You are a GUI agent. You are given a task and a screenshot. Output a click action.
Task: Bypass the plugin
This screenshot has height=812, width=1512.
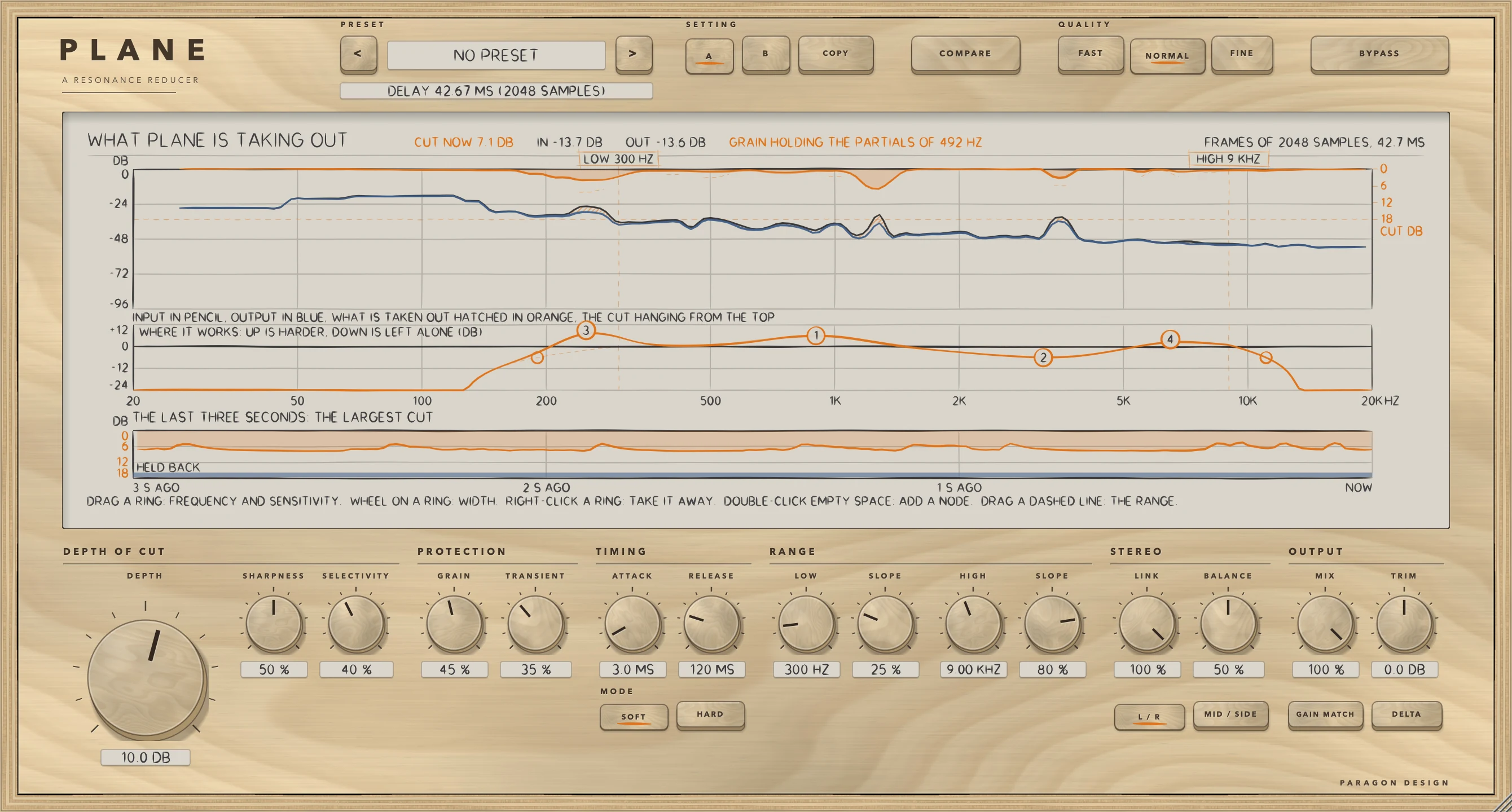point(1379,54)
